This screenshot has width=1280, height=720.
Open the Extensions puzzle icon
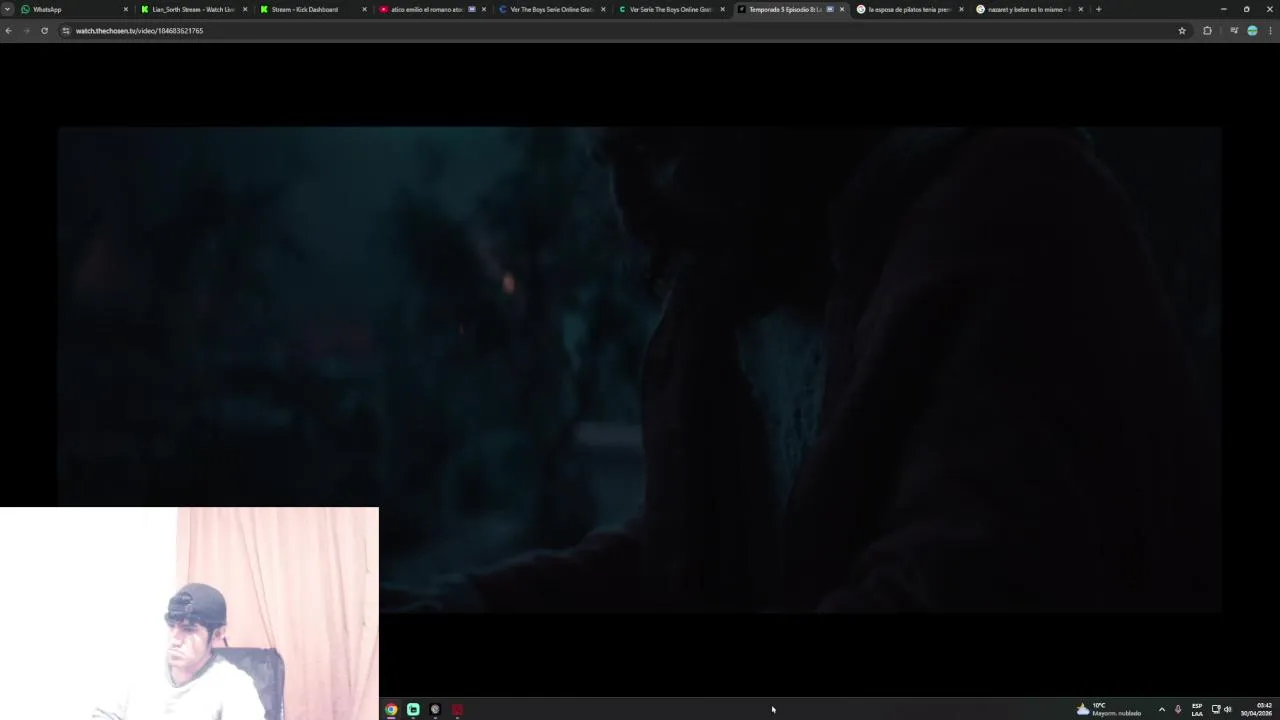tap(1207, 31)
